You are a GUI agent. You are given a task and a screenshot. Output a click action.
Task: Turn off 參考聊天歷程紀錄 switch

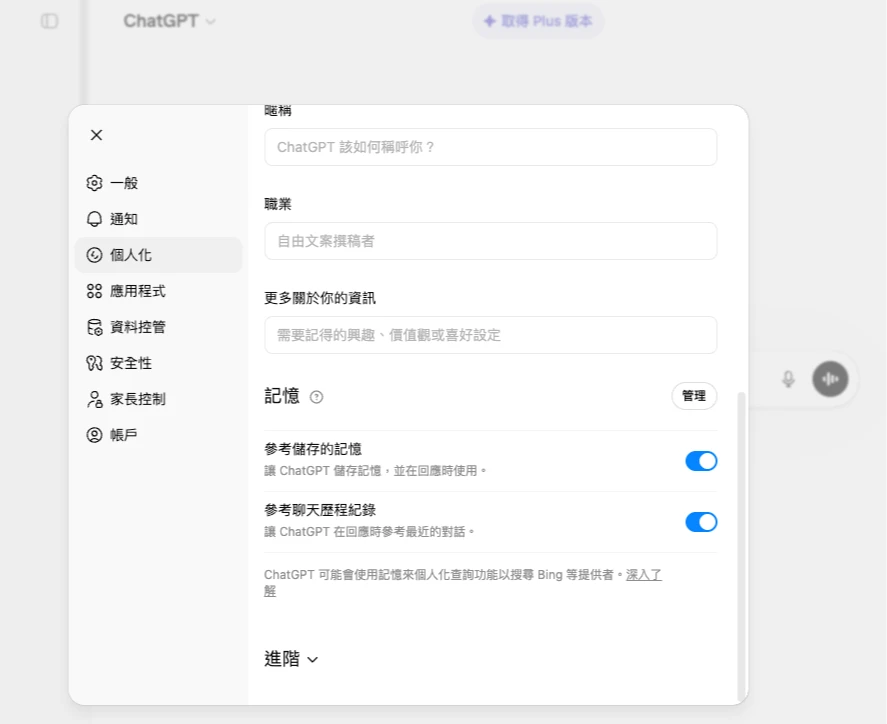(700, 522)
